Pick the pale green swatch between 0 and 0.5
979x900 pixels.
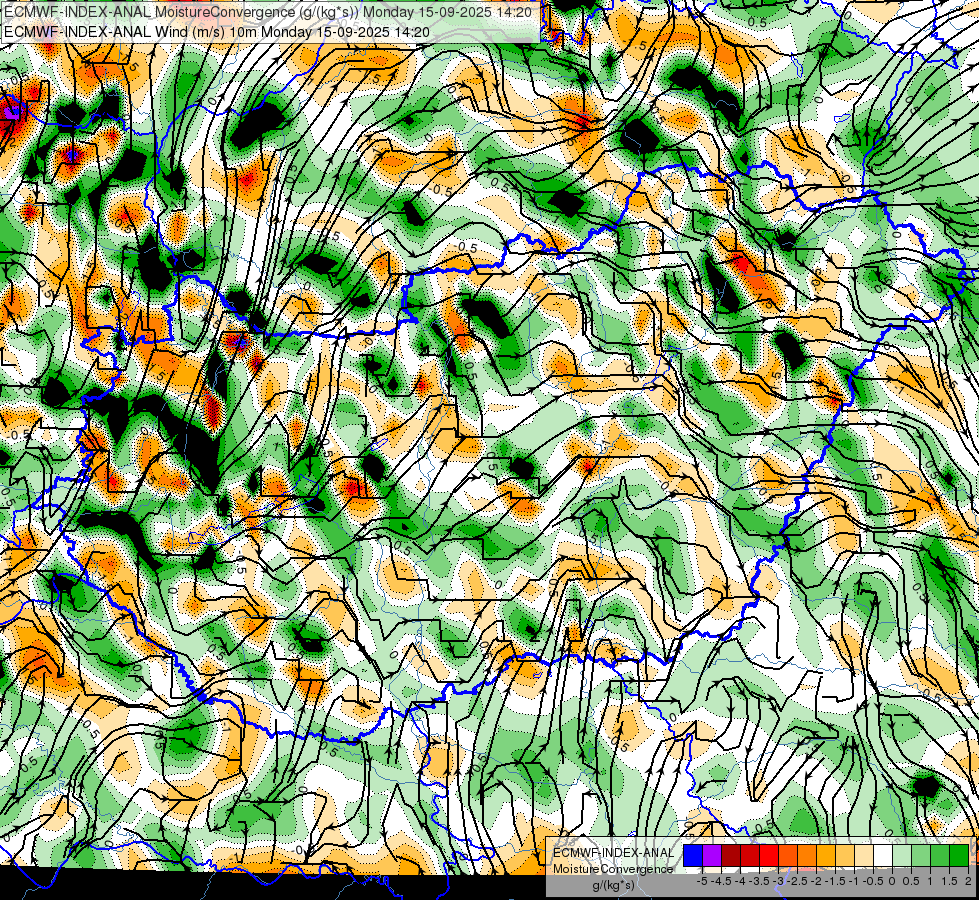click(x=902, y=856)
